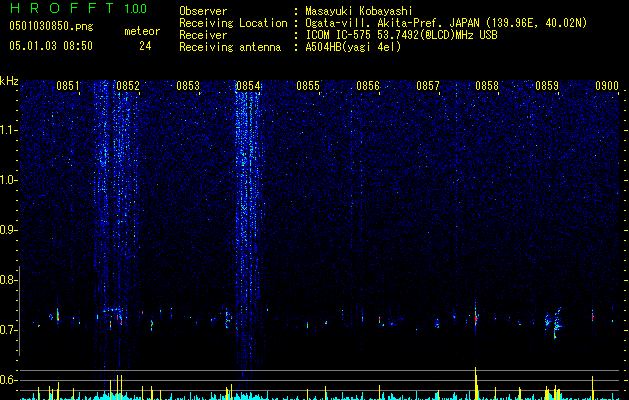The image size is (629, 400).
Task: Select observer name Masayuki Kobayashi
Action: 359,11
